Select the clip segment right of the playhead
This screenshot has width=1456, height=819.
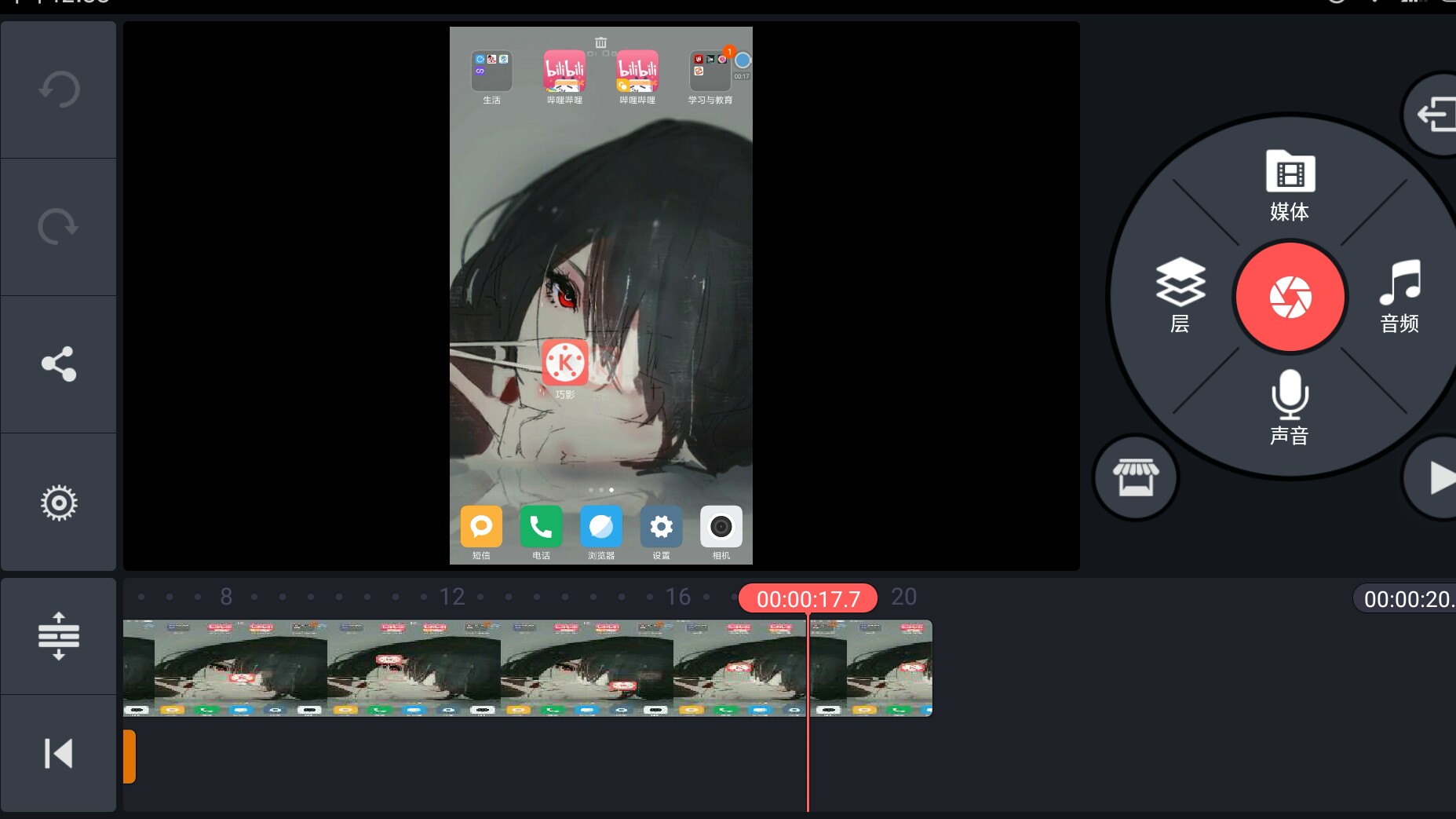click(870, 668)
